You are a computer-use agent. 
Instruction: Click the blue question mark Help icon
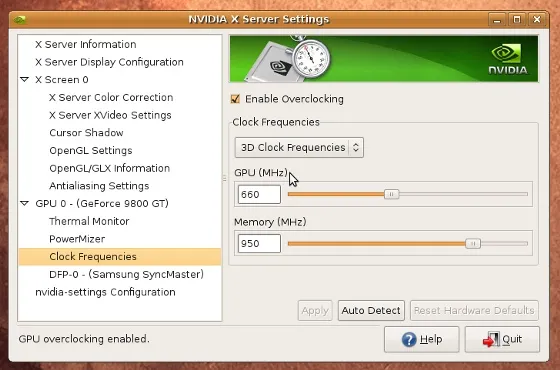409,339
